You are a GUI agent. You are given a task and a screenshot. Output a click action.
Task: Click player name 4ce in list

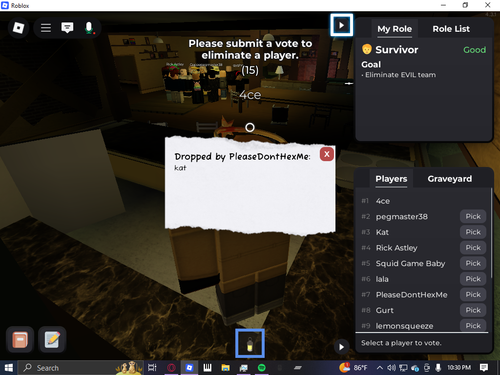pos(383,201)
